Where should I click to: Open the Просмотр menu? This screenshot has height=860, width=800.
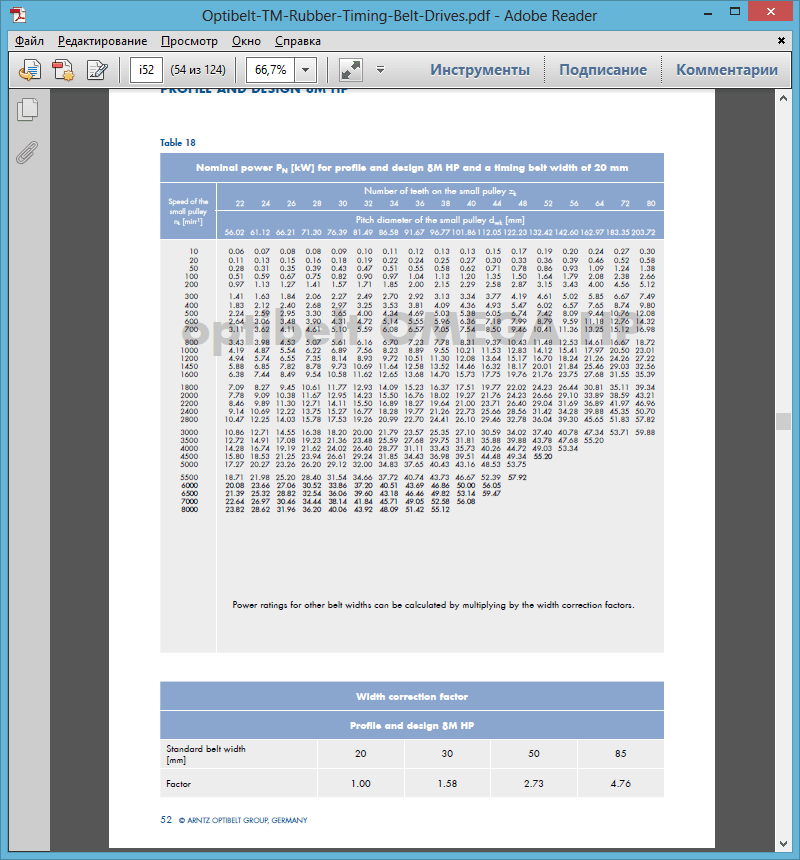click(189, 41)
